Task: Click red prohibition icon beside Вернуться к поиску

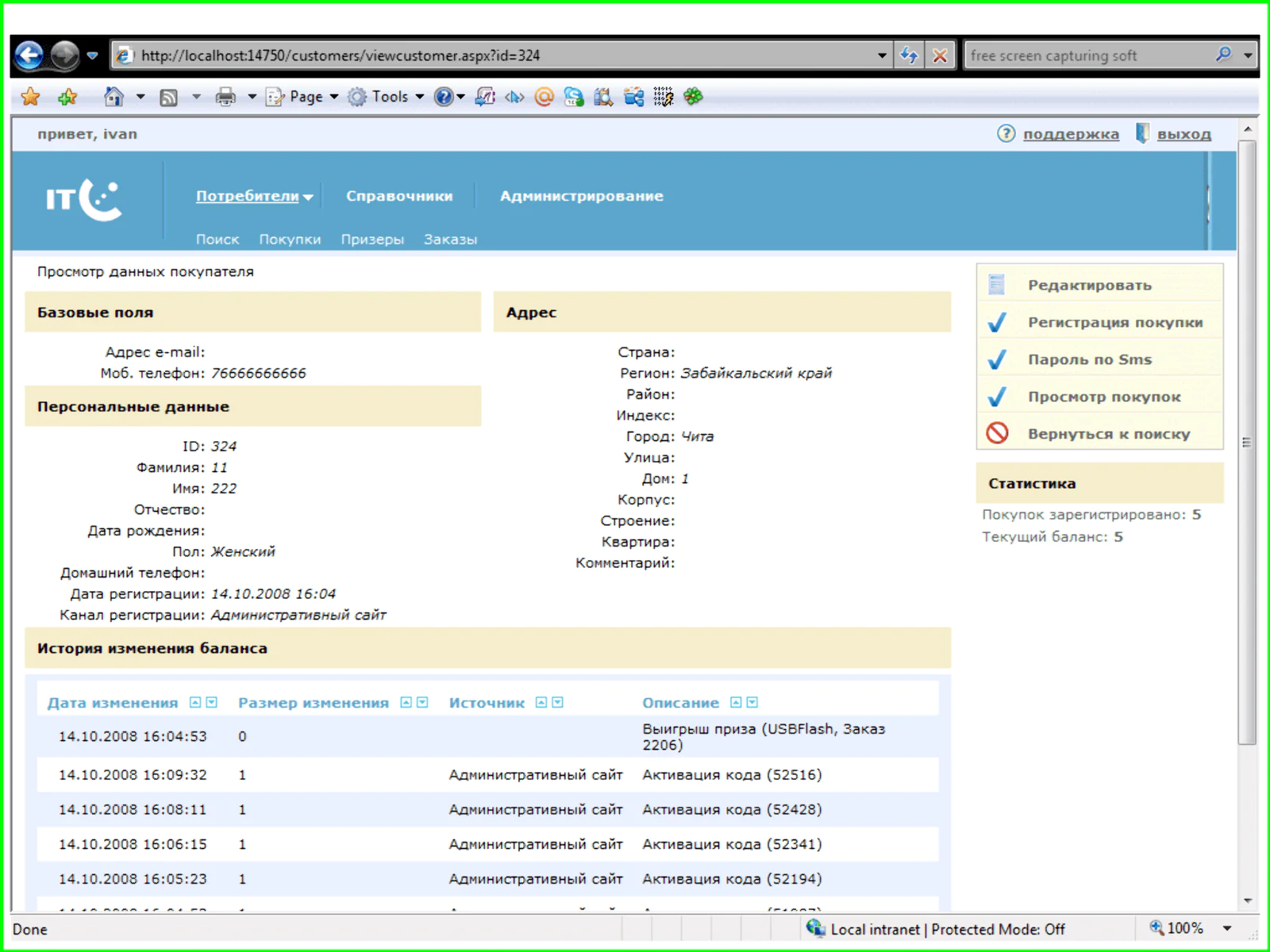Action: click(x=997, y=433)
